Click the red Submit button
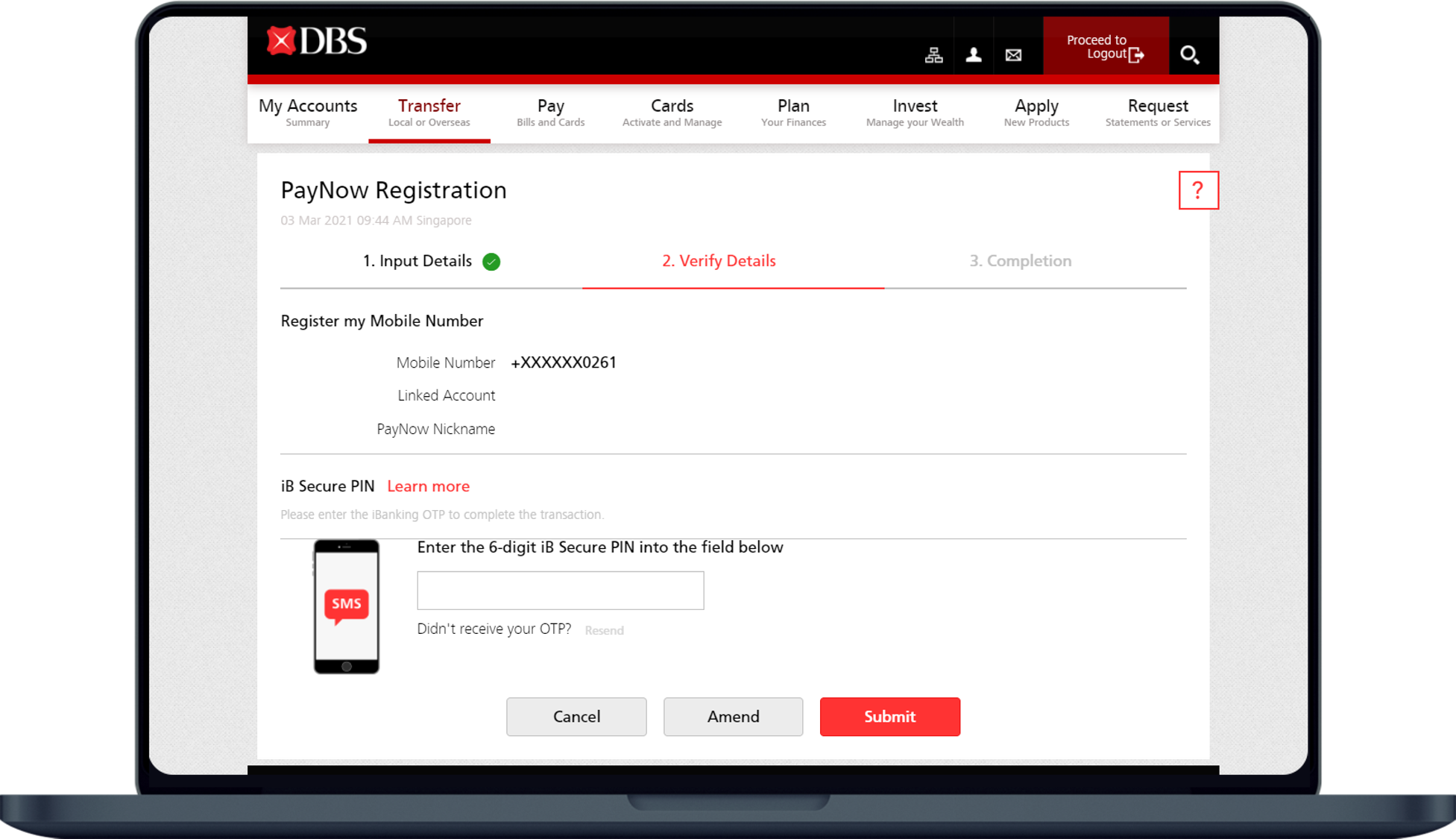The height and width of the screenshot is (839, 1456). click(890, 717)
